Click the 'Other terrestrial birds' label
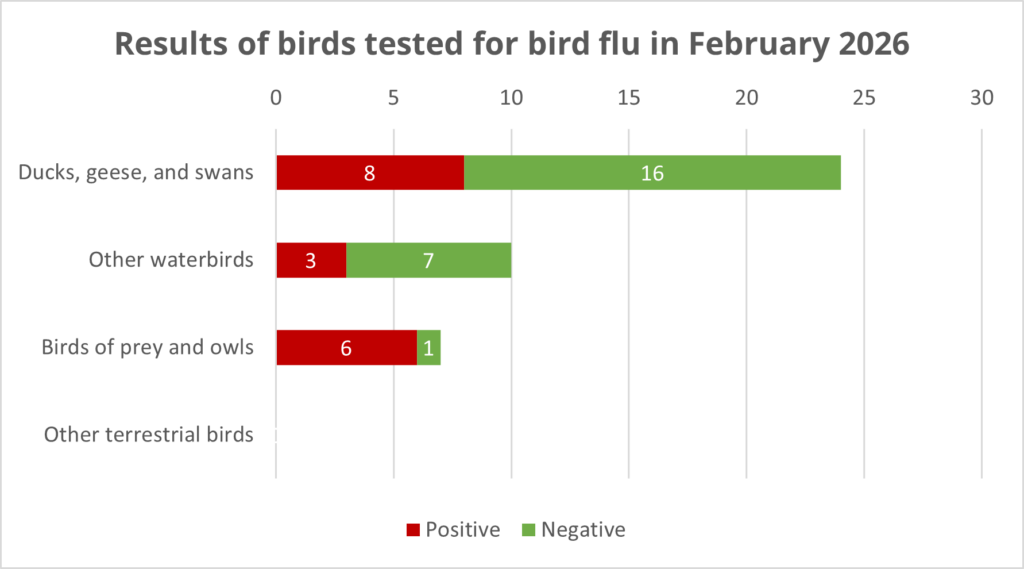The height and width of the screenshot is (569, 1024). coord(148,435)
